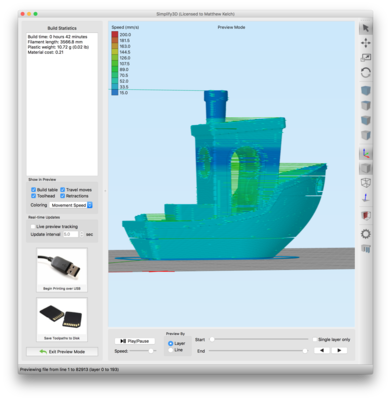This screenshot has height=400, width=391.
Task: Click Save Toolpaths to Disk
Action: (62, 320)
